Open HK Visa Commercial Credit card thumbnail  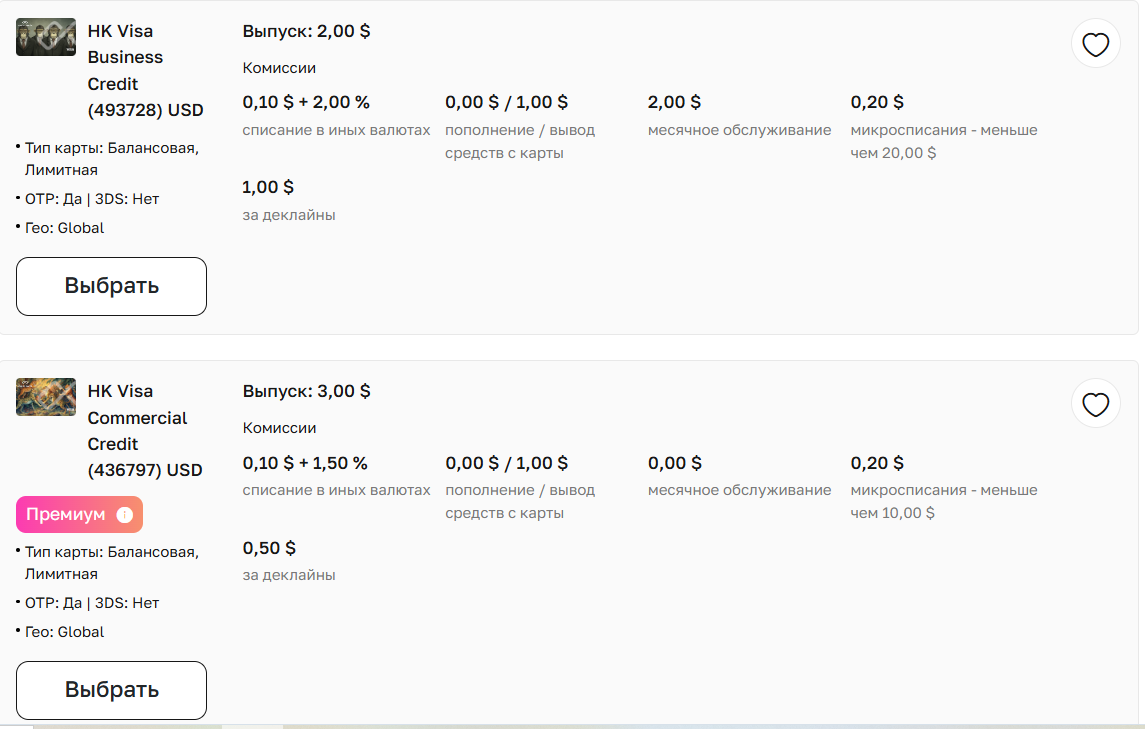pos(46,397)
